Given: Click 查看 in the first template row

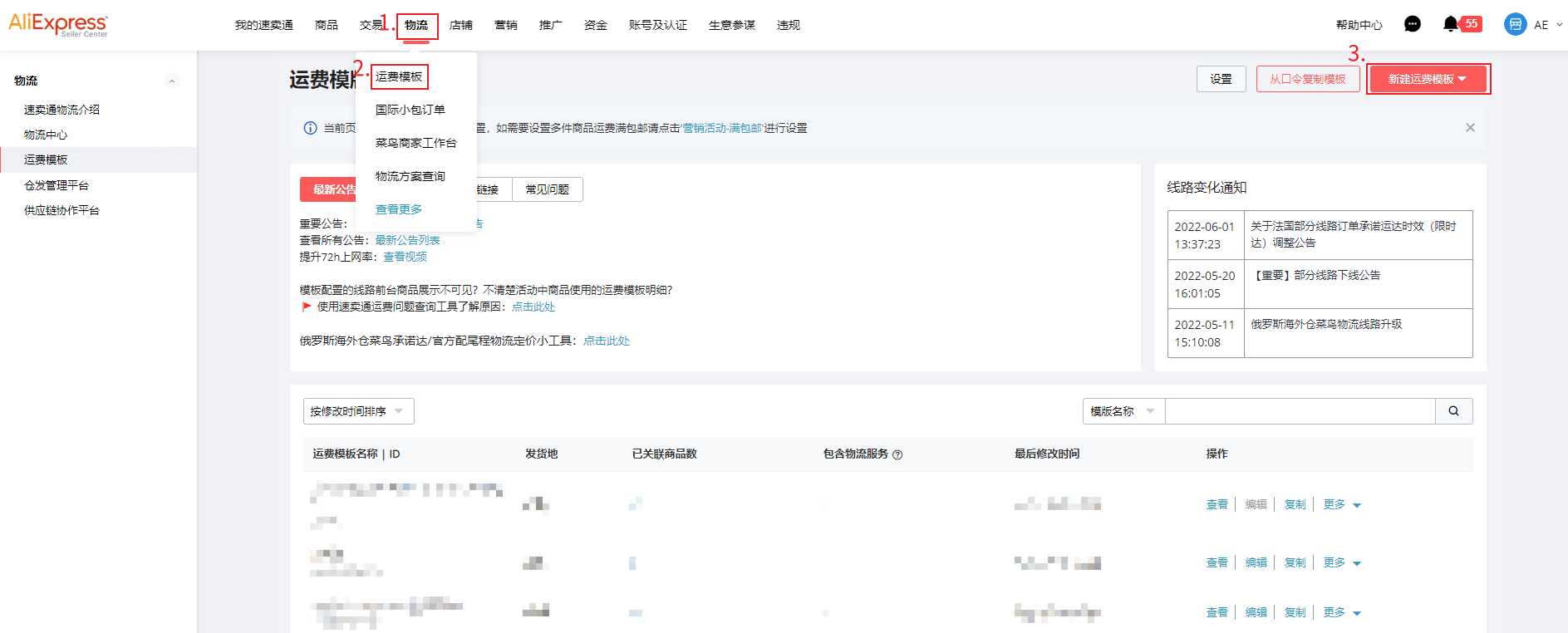Looking at the screenshot, I should [x=1217, y=504].
